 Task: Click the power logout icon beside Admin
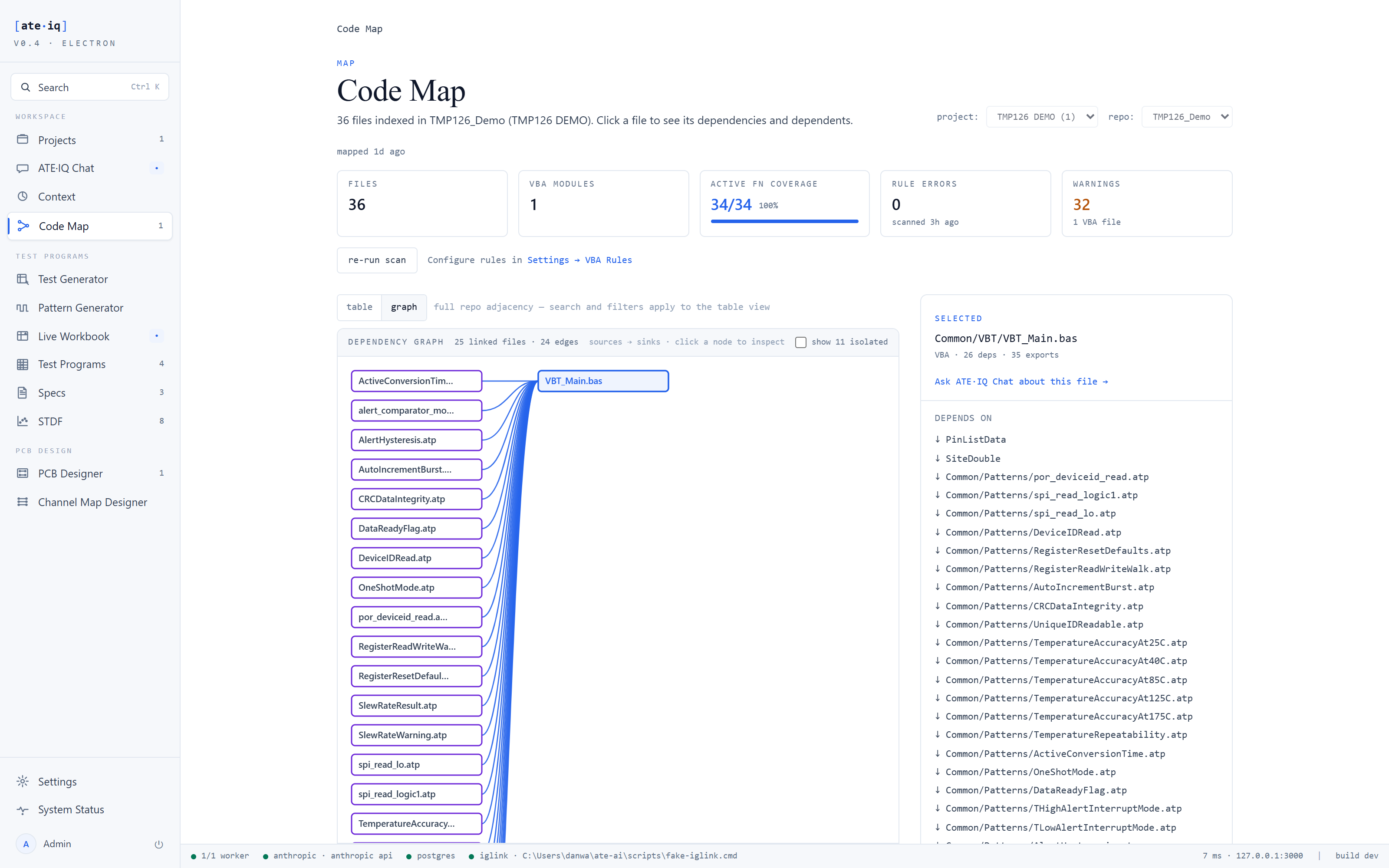(159, 844)
